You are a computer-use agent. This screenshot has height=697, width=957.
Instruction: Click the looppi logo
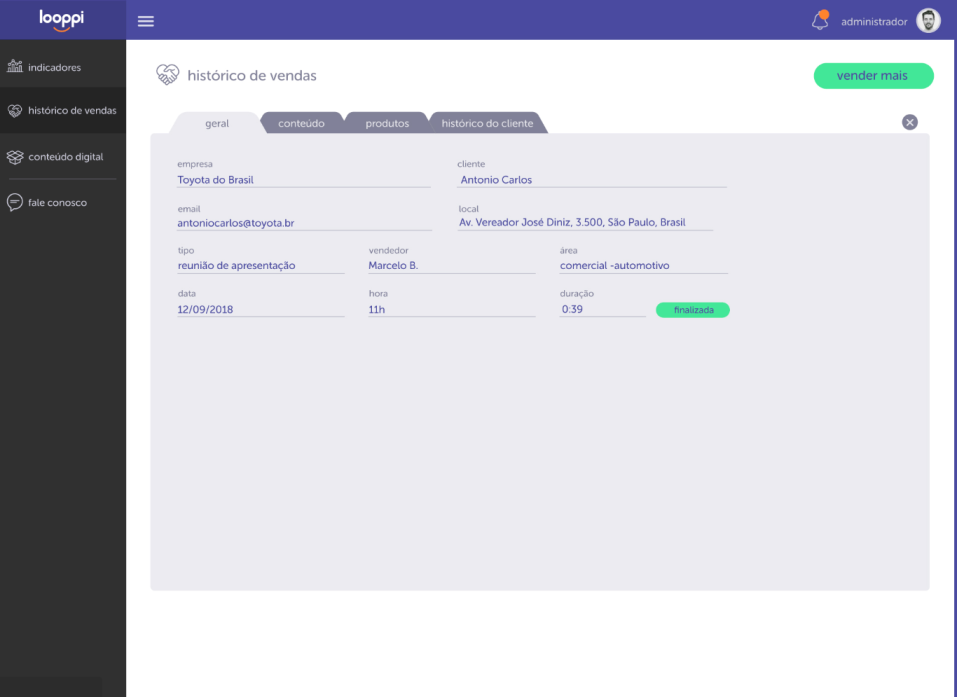coord(62,20)
